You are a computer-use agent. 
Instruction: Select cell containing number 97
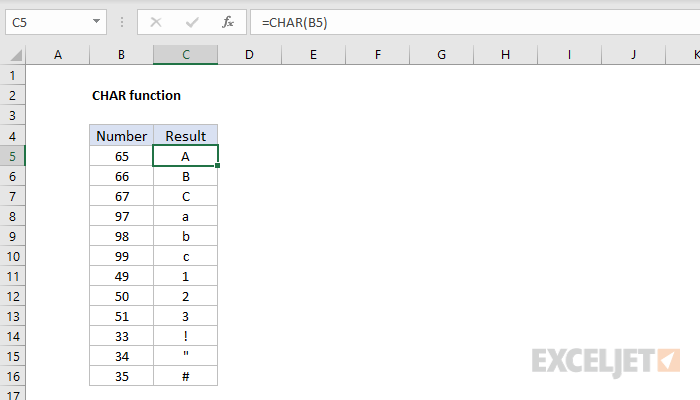(121, 216)
